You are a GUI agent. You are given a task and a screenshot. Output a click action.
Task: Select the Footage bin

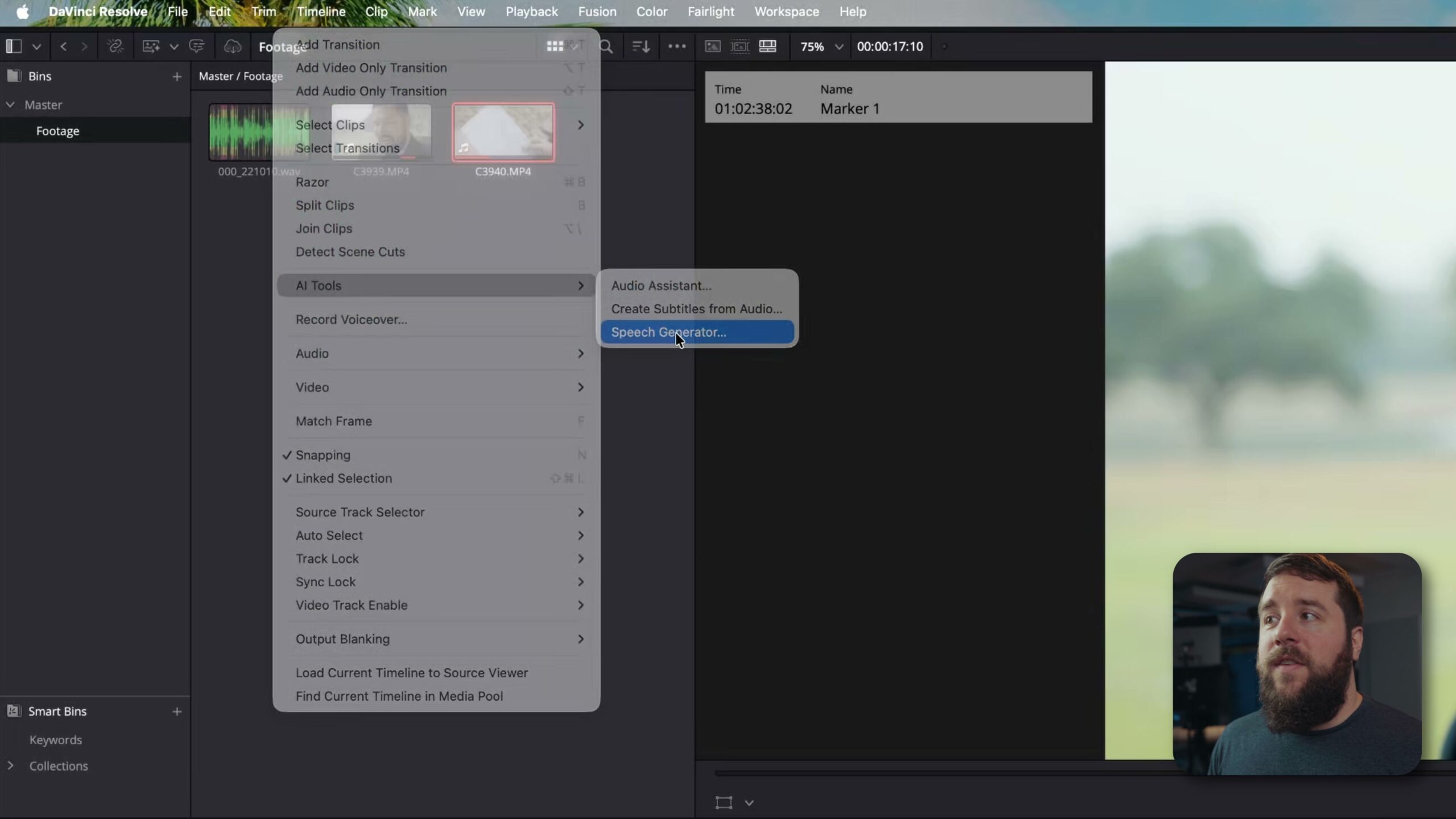point(96,131)
